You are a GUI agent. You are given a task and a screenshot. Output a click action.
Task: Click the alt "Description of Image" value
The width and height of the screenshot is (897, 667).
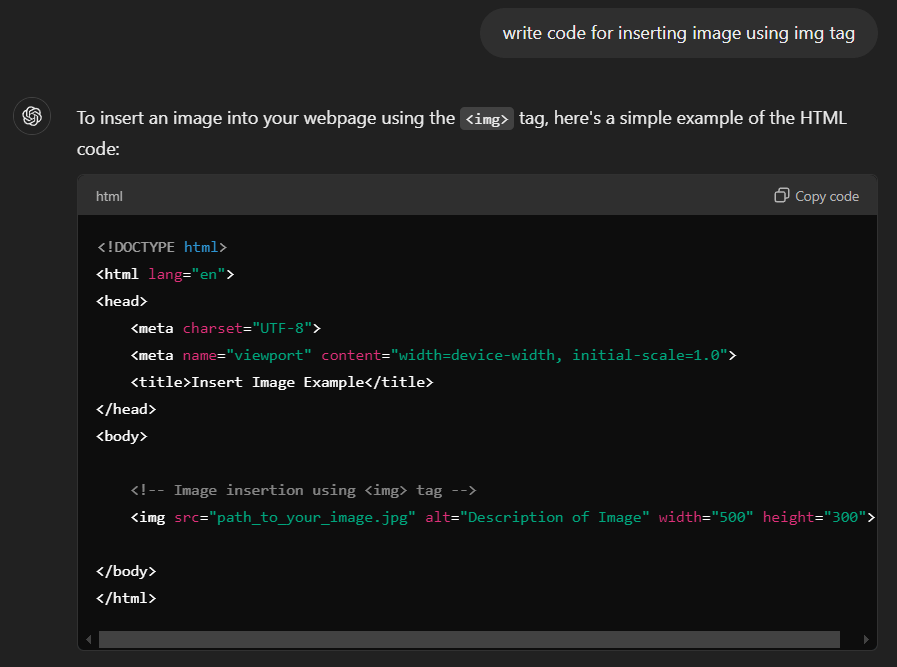point(556,517)
